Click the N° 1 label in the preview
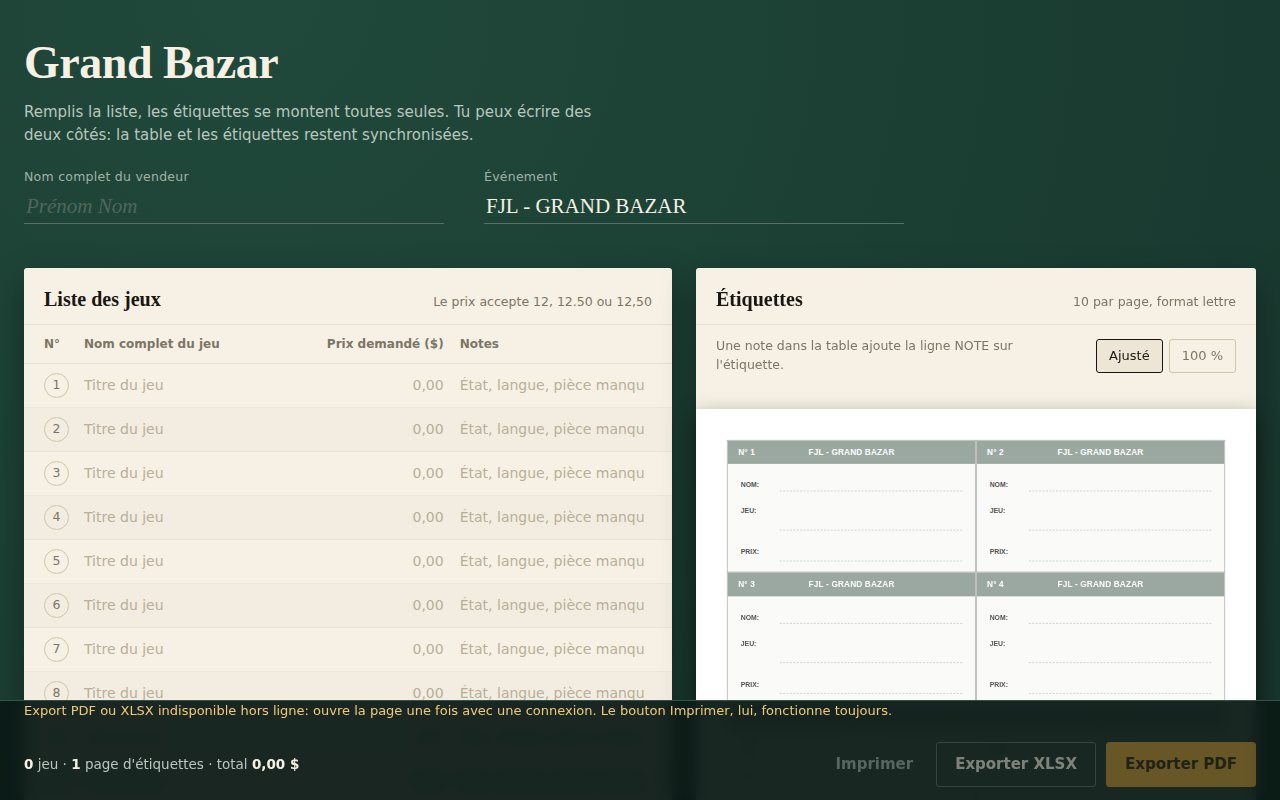The image size is (1280, 800). [747, 452]
